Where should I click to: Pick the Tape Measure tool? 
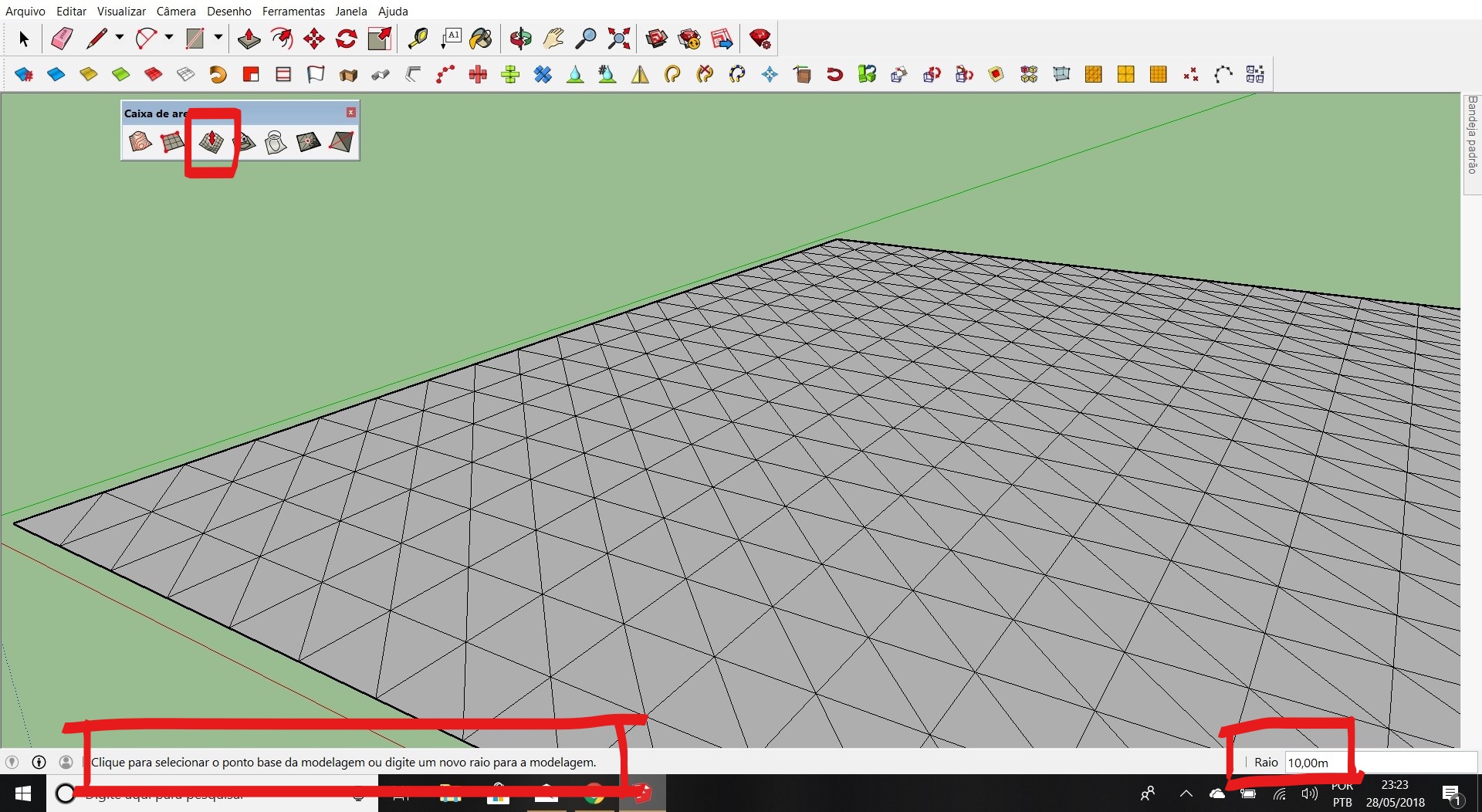point(418,39)
